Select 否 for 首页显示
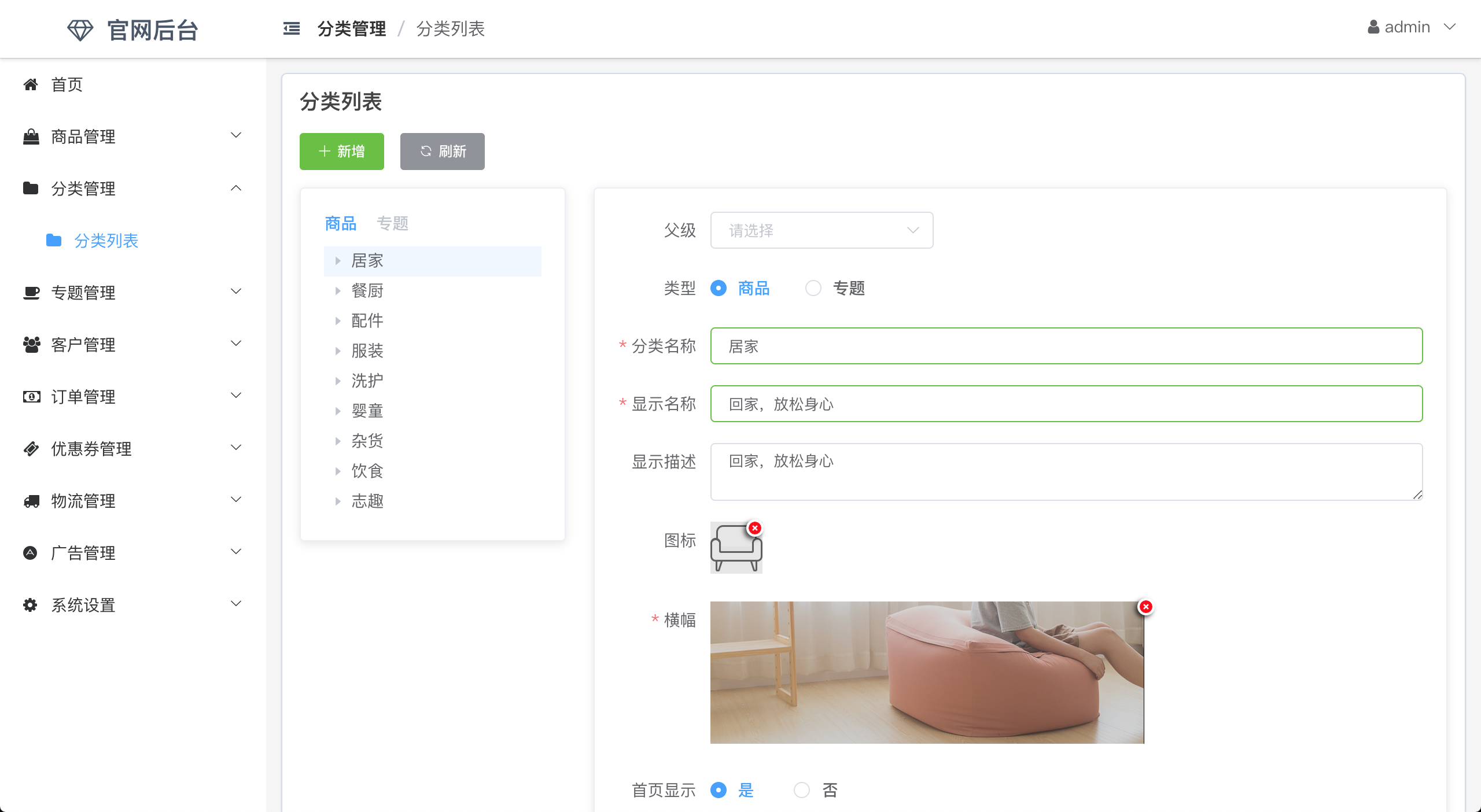 pyautogui.click(x=802, y=790)
